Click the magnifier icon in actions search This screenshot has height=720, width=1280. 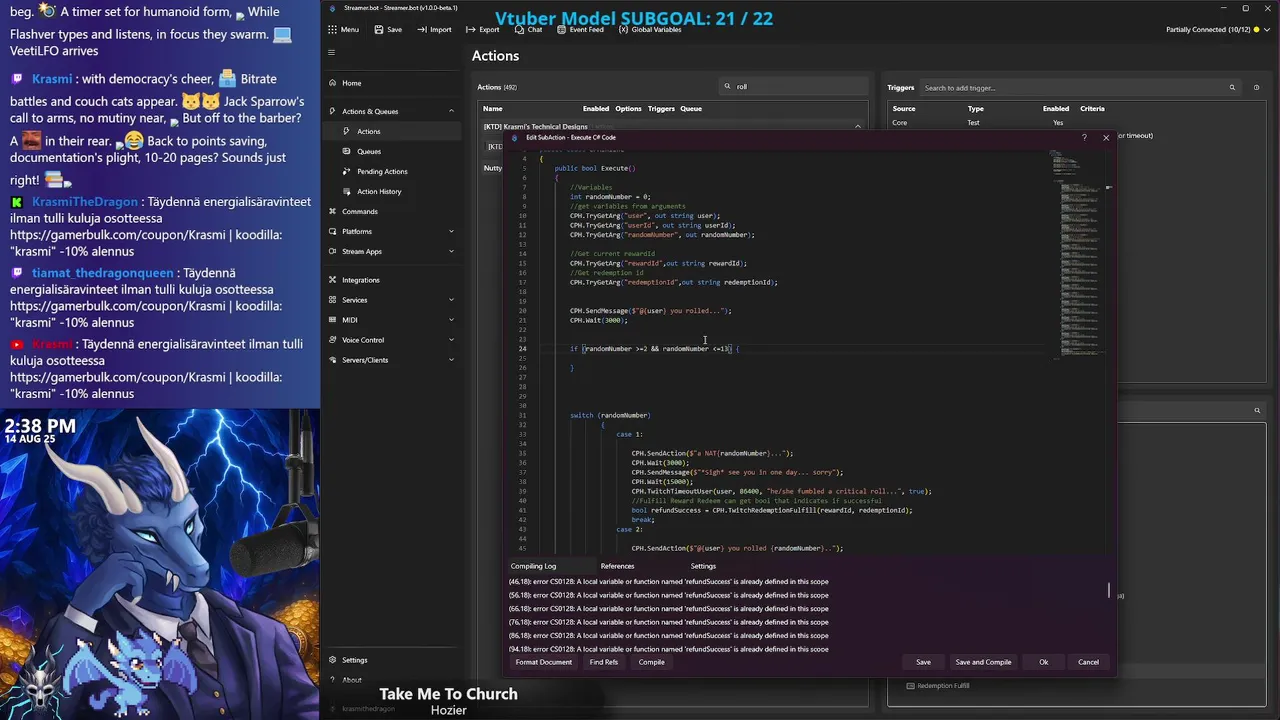(728, 87)
